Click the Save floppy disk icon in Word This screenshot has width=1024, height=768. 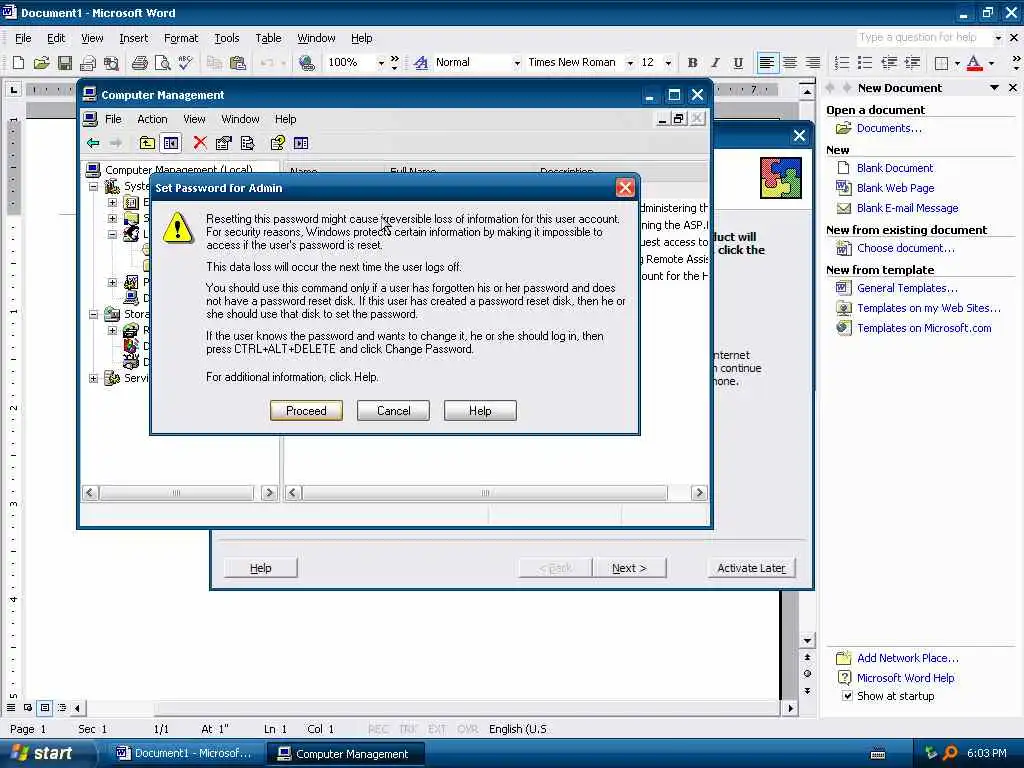(64, 63)
